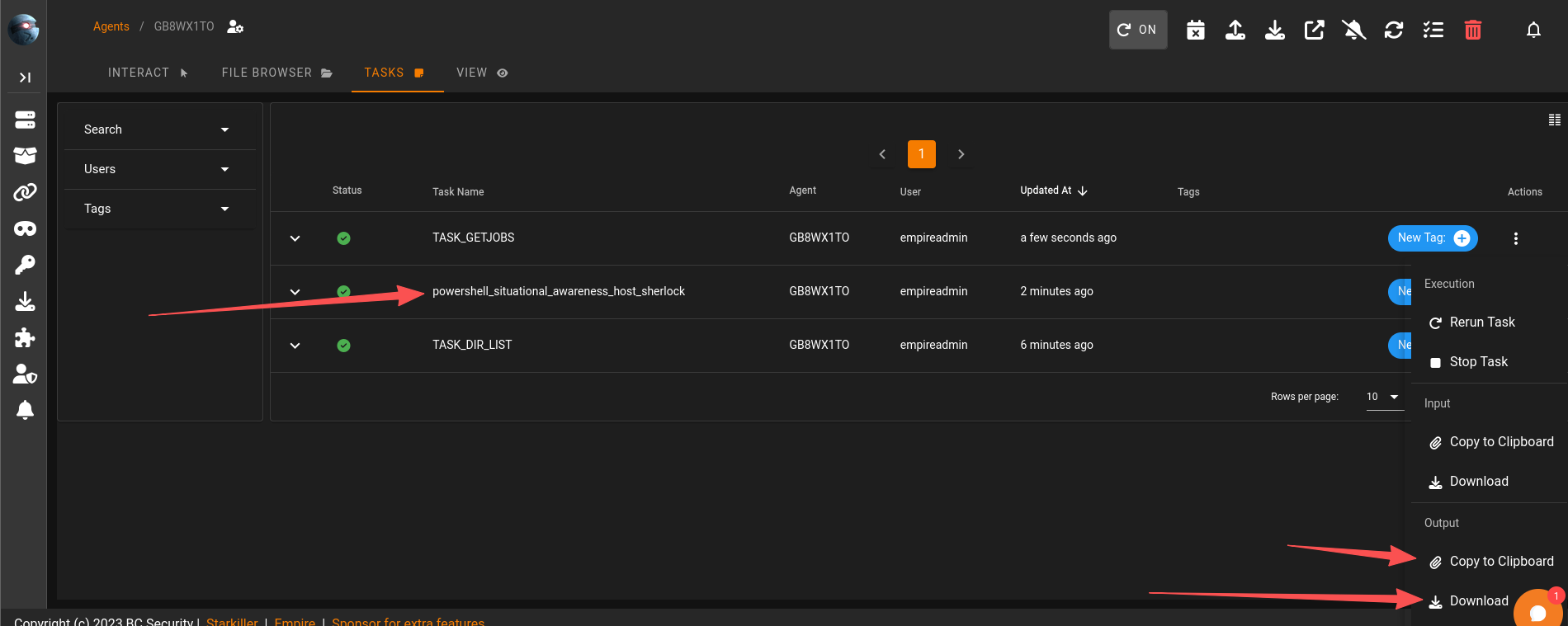Click the Agents breadcrumb link
This screenshot has height=626, width=1568.
[111, 26]
